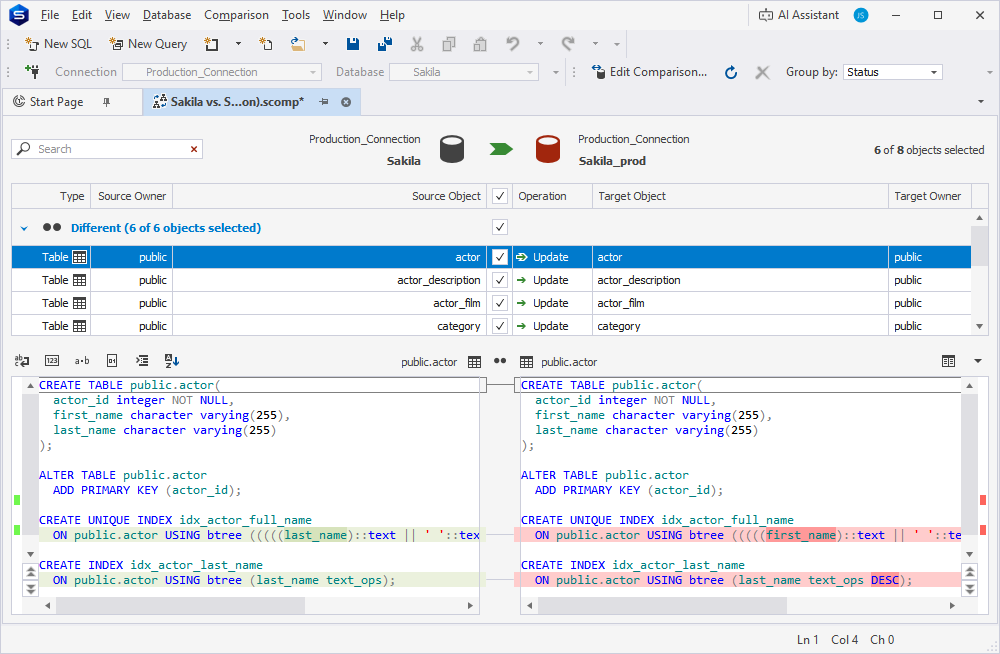Click the new connection plug icon

(x=33, y=71)
